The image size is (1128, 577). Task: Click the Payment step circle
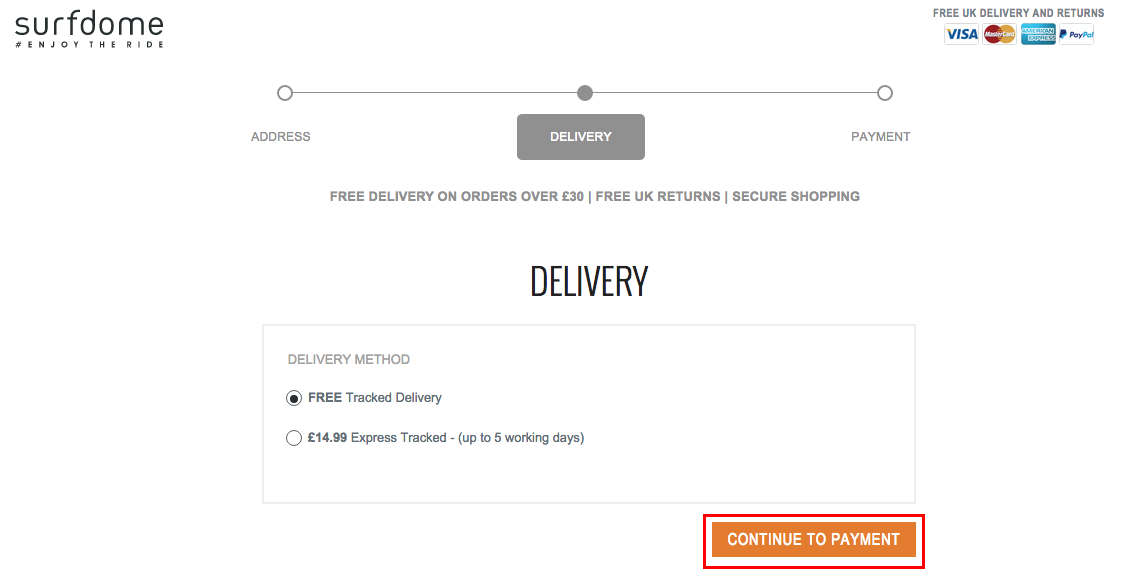pos(885,93)
